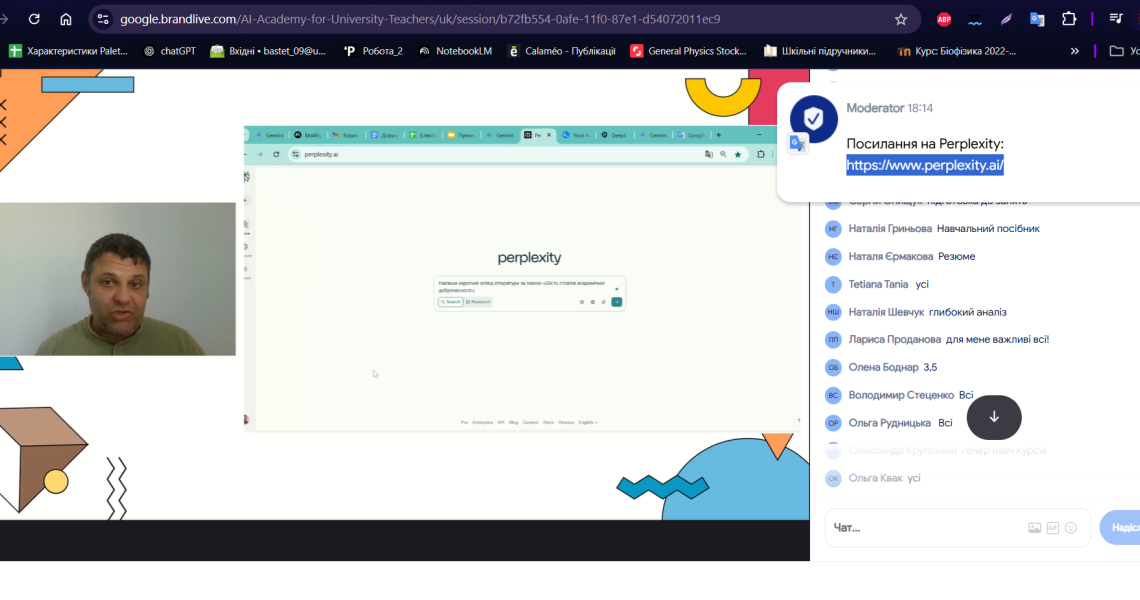This screenshot has height=600, width=1140.
Task: Click the ОК avatar for Ольга Квак
Action: click(833, 478)
